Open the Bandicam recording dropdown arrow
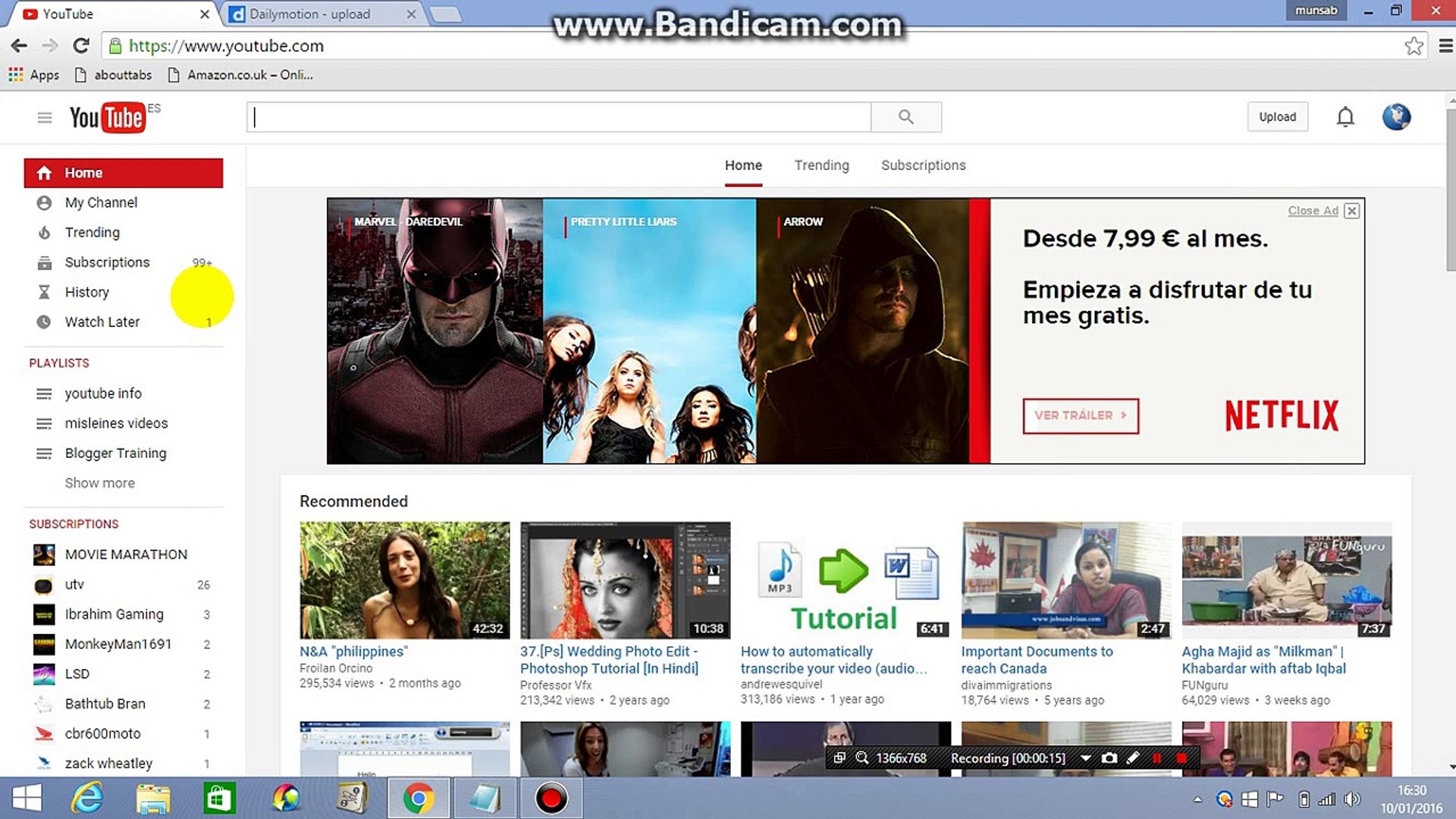 [x=1085, y=758]
